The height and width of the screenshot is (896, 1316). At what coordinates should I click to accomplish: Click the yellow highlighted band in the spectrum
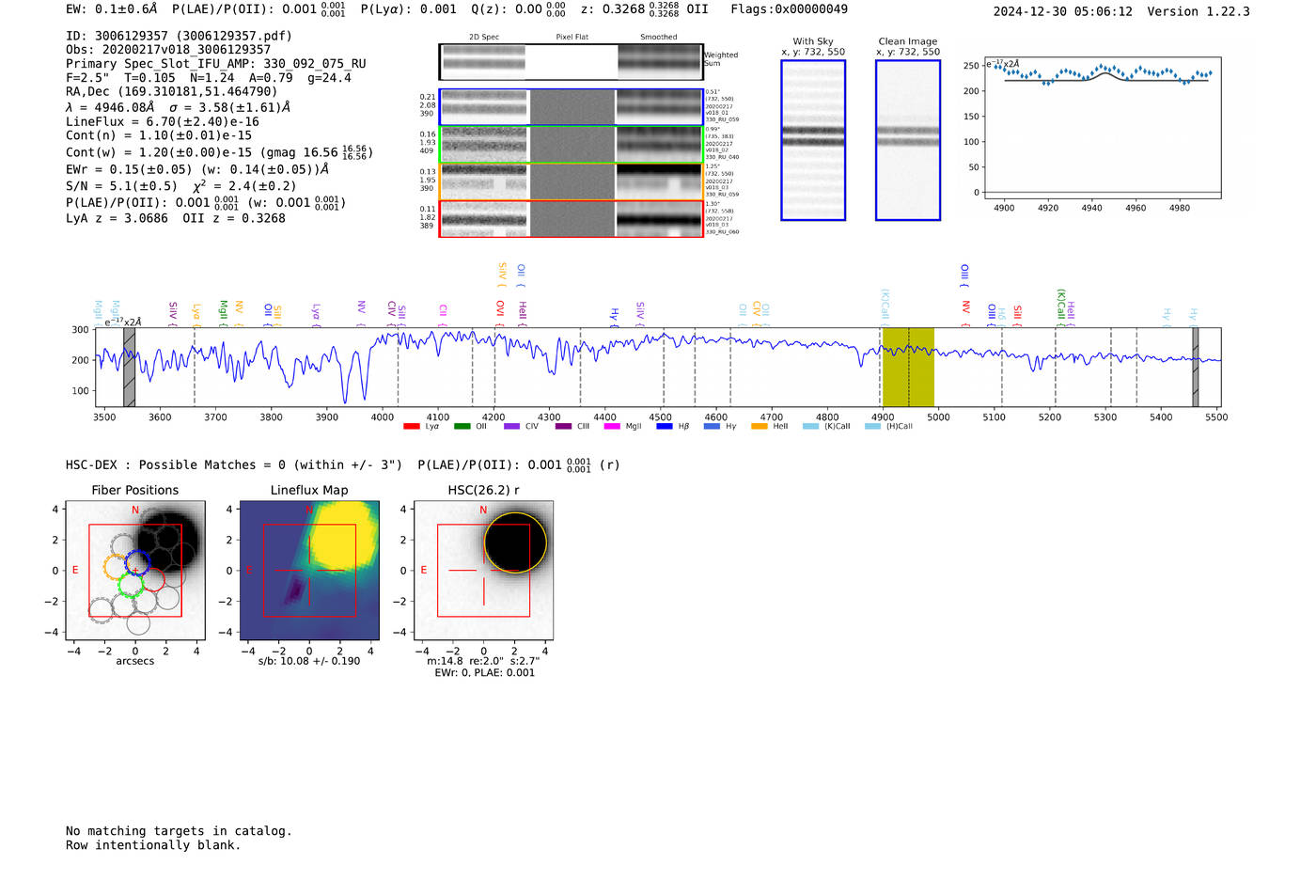click(908, 368)
